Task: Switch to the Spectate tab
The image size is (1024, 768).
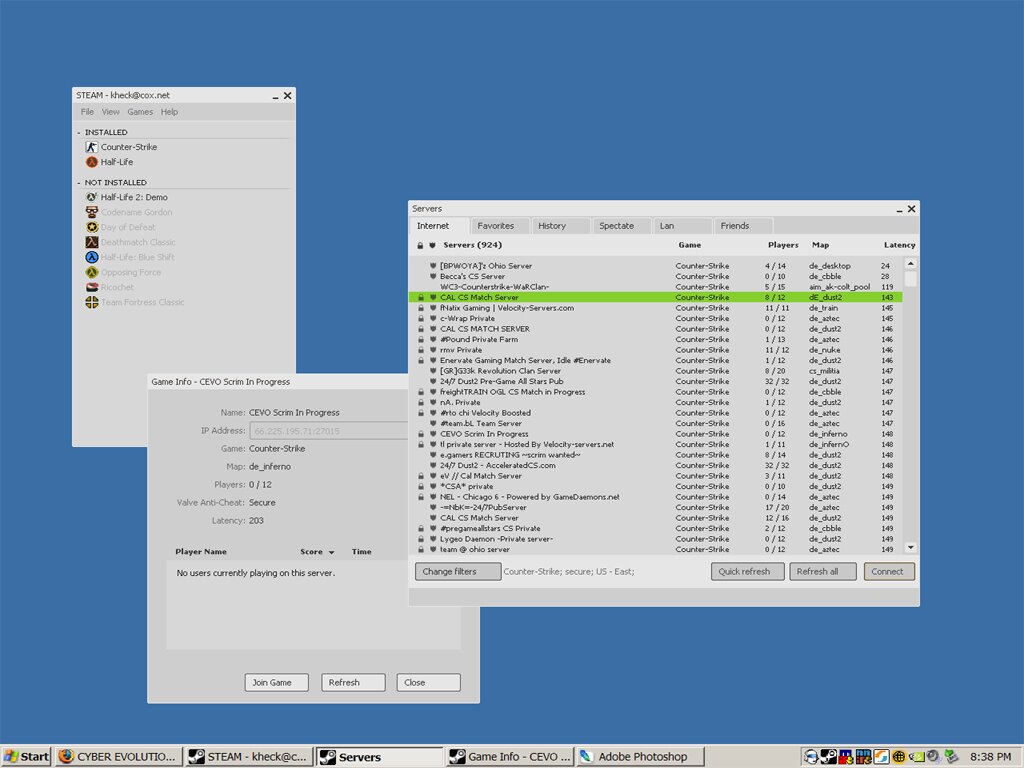Action: (622, 226)
